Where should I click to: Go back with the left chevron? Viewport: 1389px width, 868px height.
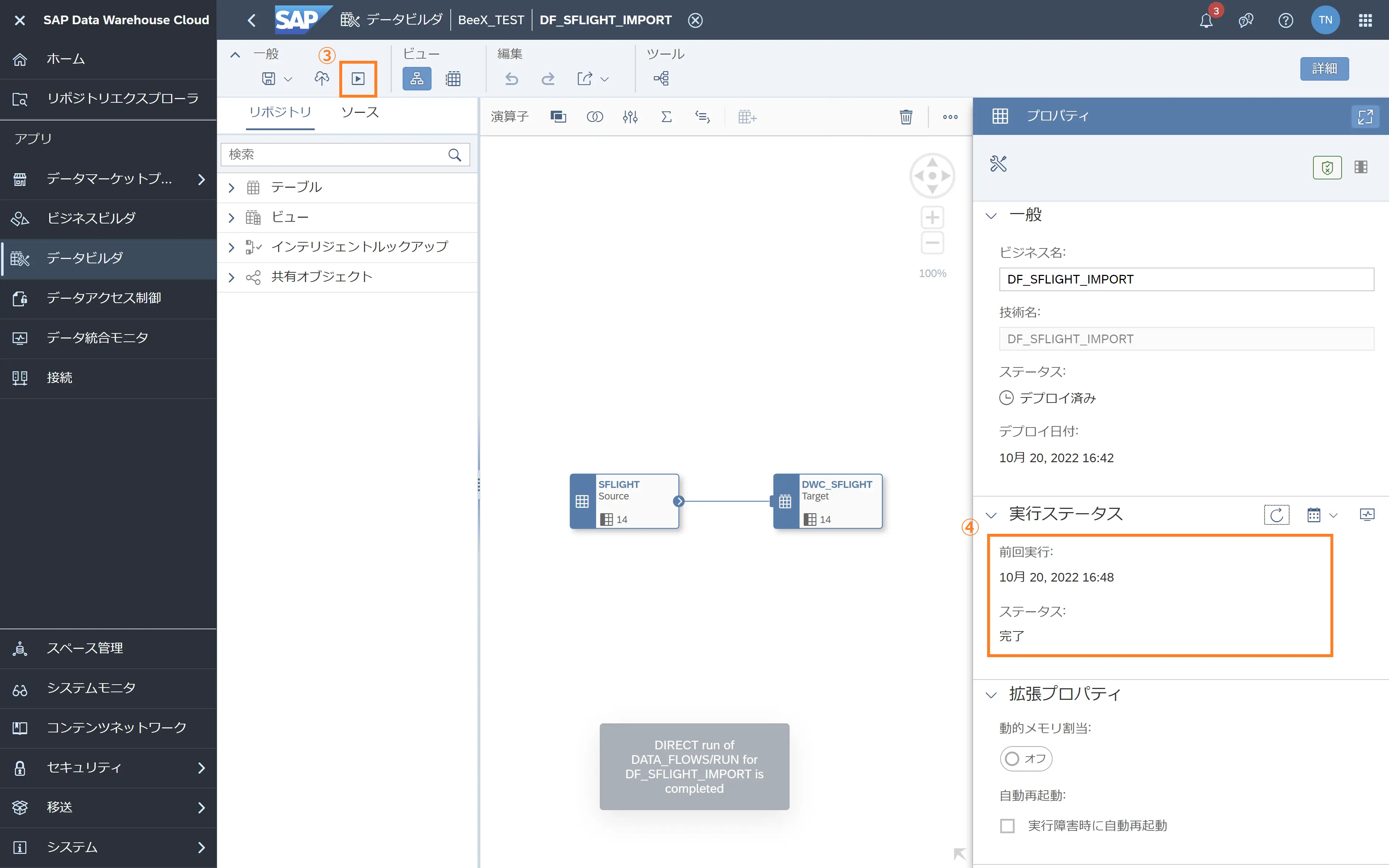(251, 21)
